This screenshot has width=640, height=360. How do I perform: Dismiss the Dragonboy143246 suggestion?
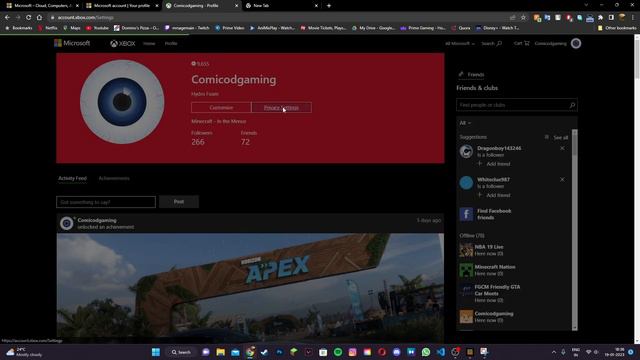tap(562, 148)
